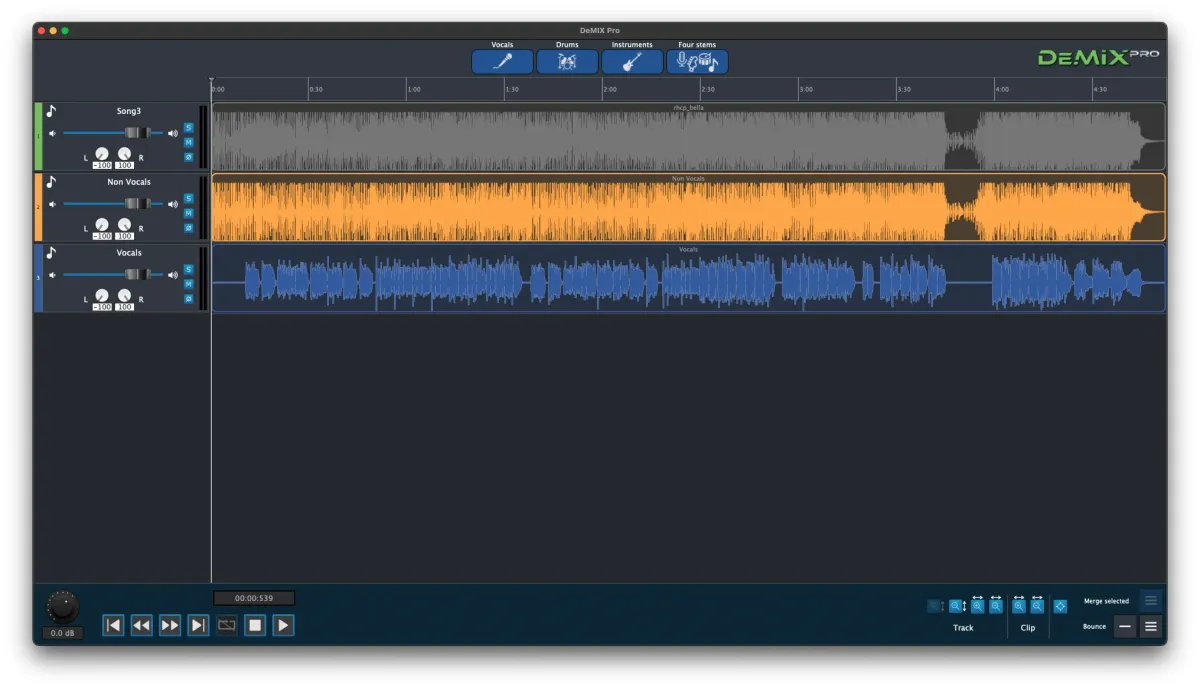Mute the Song3 track

(188, 142)
